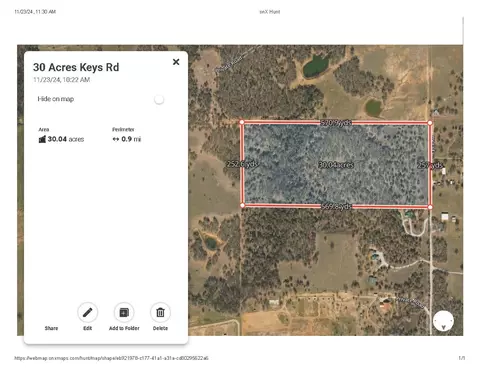Click the 30.04 acres value in the panel
The height and width of the screenshot is (370, 480).
(66, 139)
